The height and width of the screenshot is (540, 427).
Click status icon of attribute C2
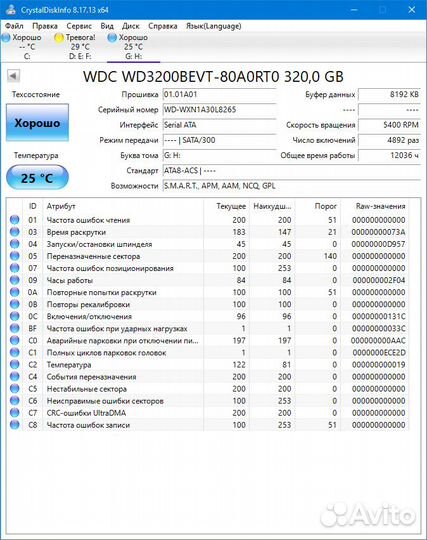[x=14, y=364]
